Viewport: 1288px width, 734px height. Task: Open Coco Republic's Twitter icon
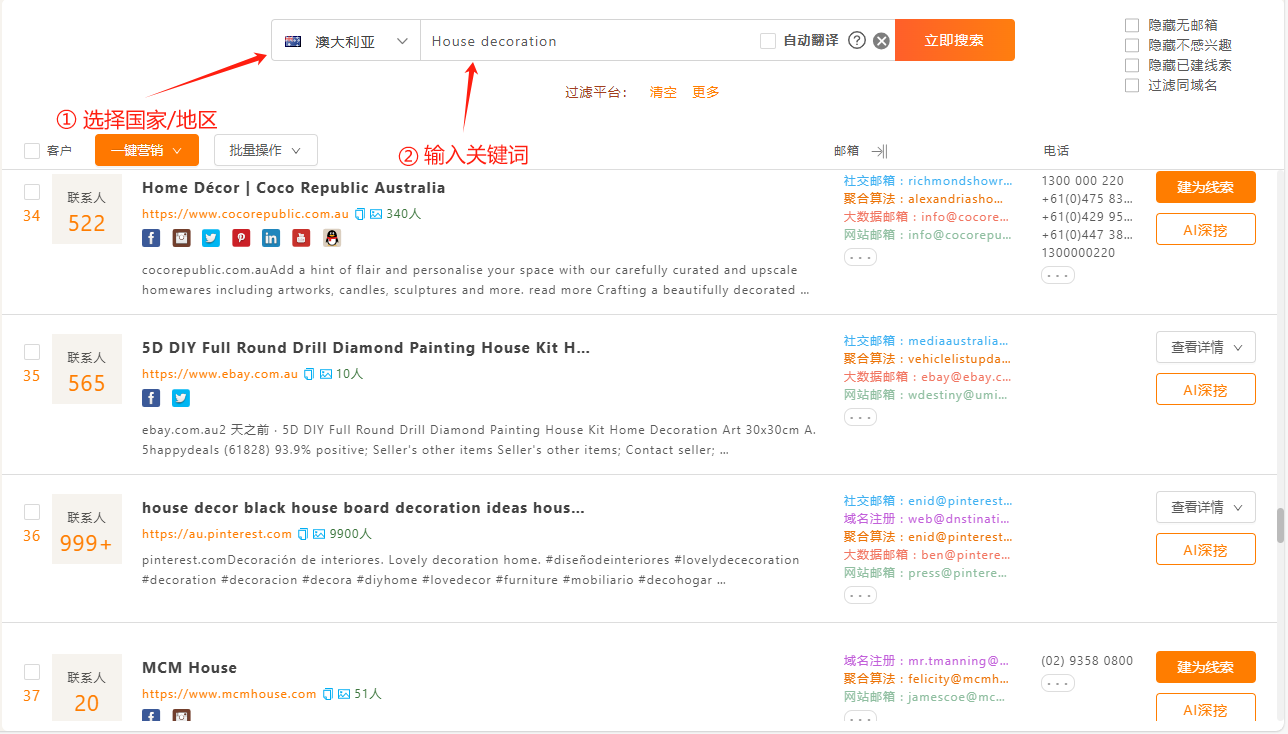211,238
